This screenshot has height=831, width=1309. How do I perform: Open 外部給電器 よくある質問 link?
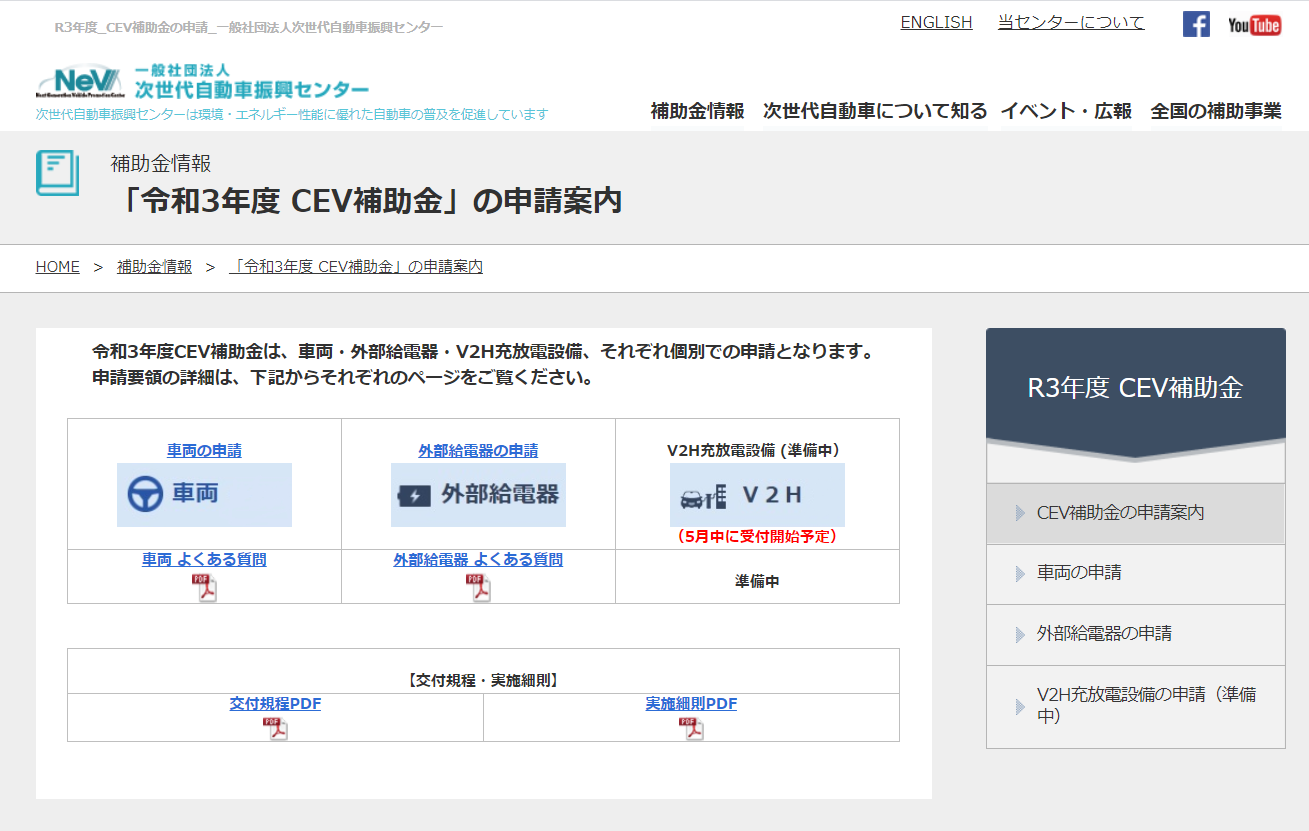[x=478, y=560]
